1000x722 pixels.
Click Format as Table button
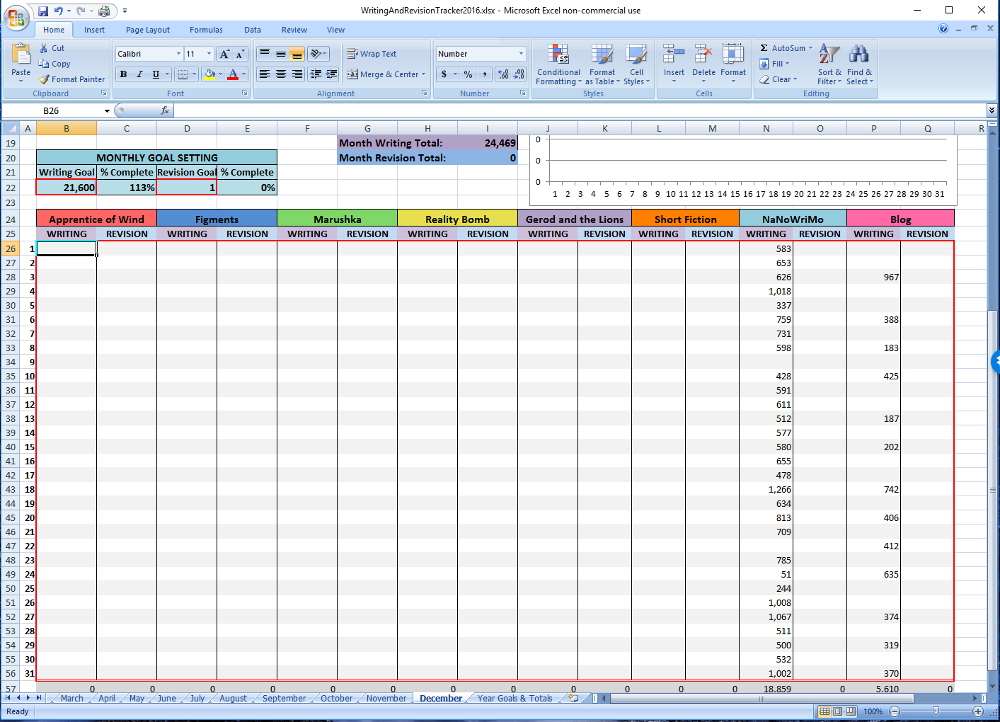(602, 64)
